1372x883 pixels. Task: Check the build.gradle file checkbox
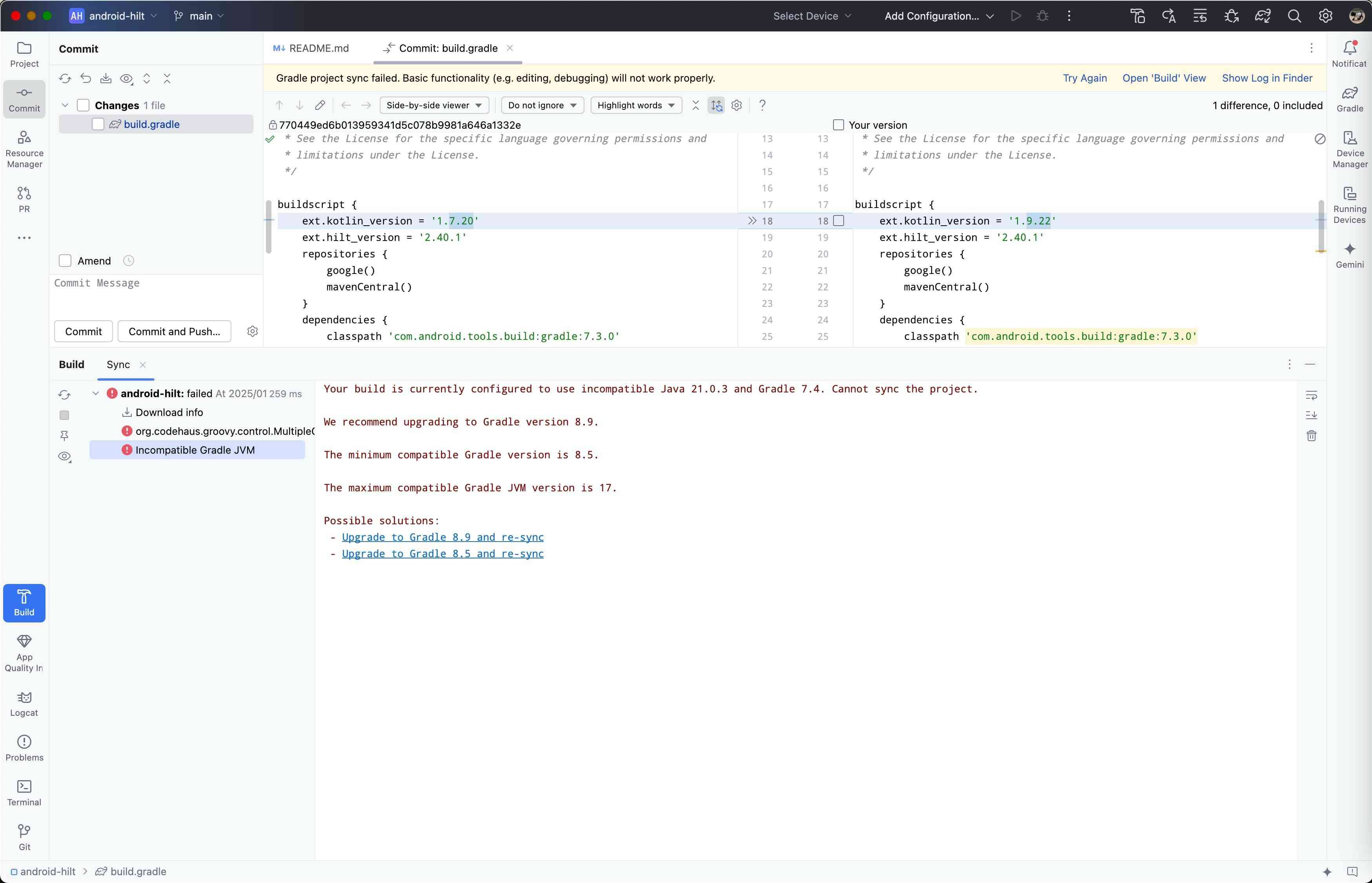point(98,124)
